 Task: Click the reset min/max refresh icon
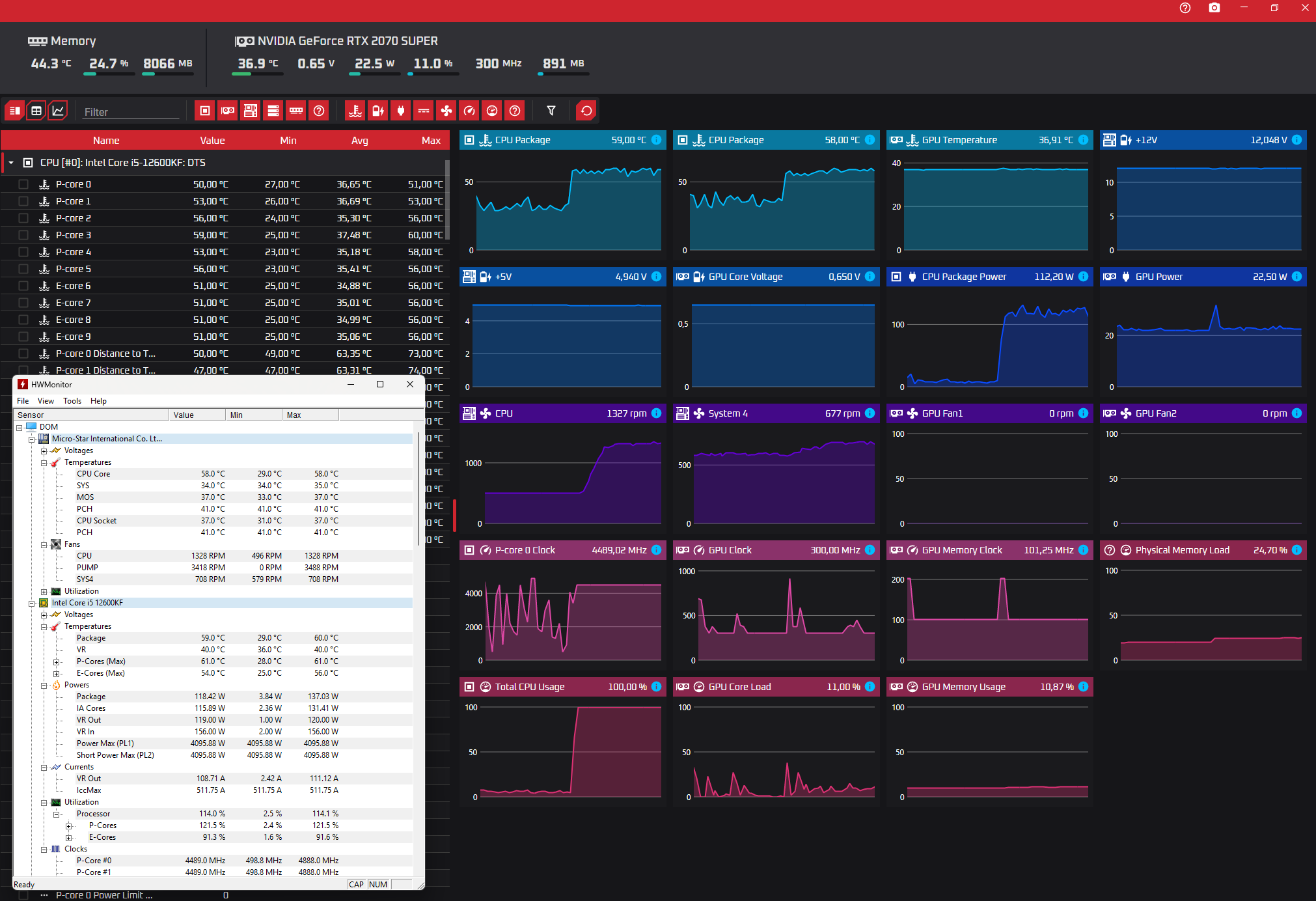[586, 111]
